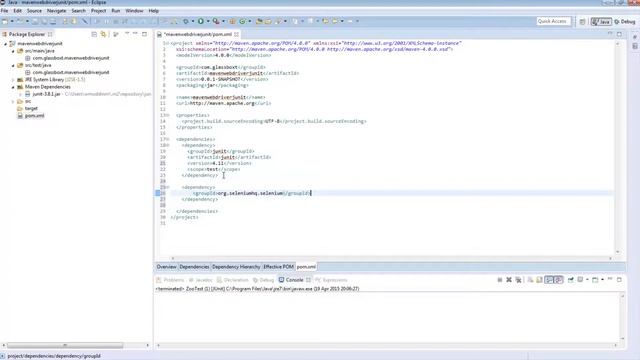This screenshot has height=360, width=640.
Task: Close the pom.xml editor tab
Action: [x=236, y=34]
